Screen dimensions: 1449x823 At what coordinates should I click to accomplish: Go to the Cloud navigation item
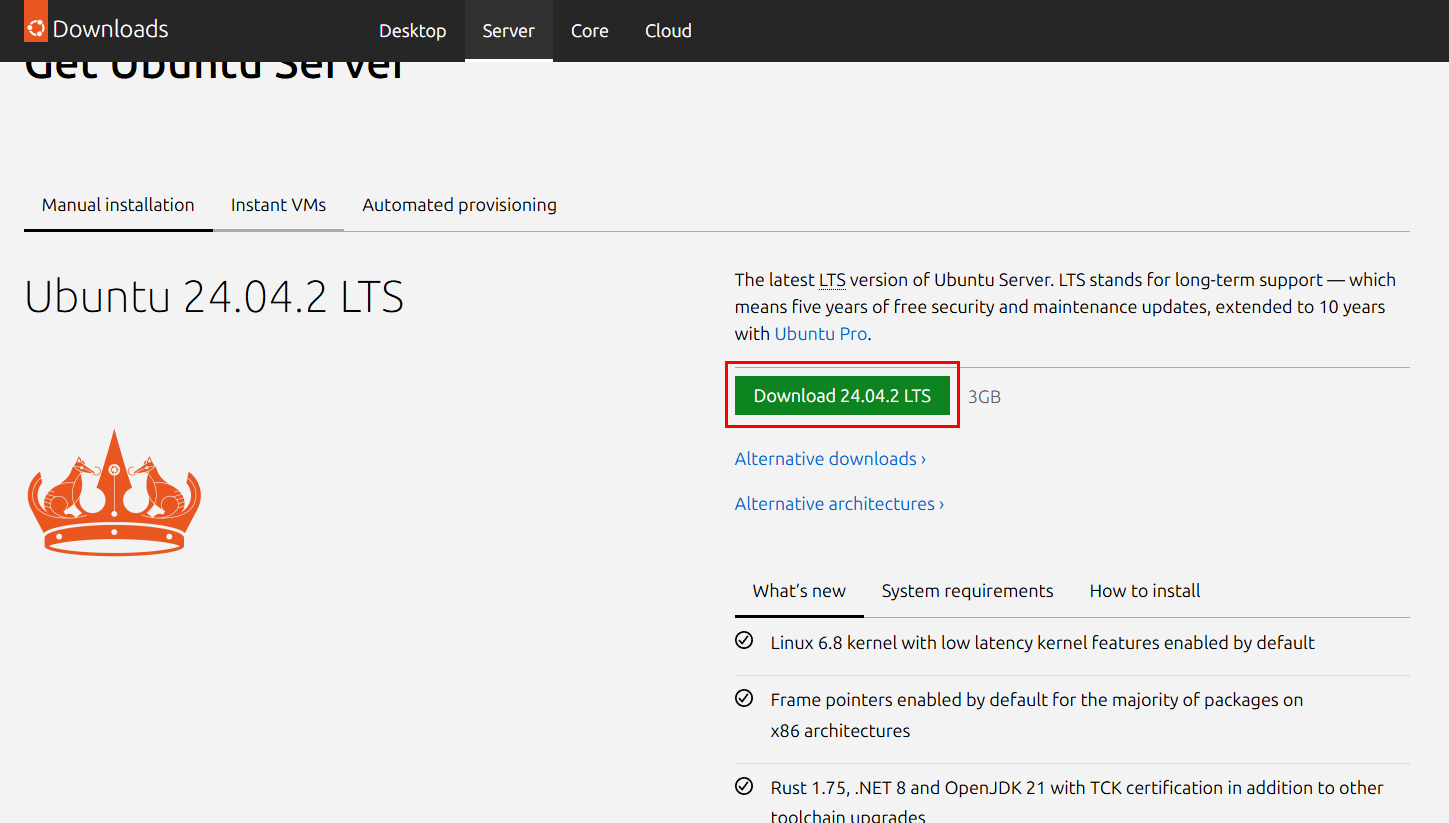pos(668,31)
